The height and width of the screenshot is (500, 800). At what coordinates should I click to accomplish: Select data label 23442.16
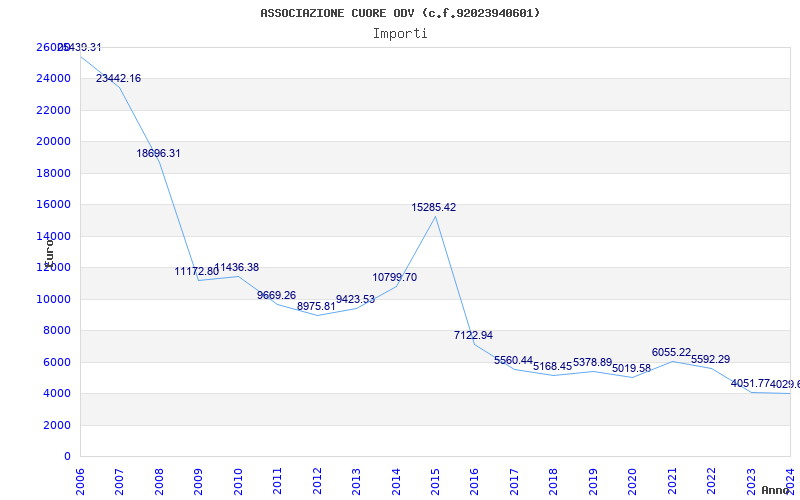click(118, 79)
